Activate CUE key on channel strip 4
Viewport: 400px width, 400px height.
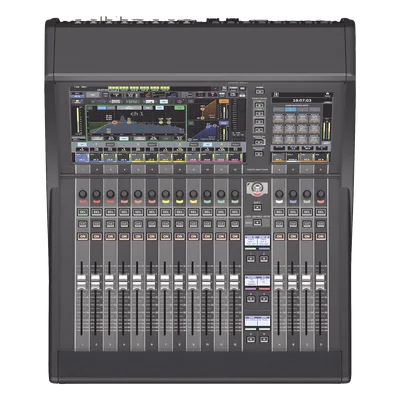[124, 224]
